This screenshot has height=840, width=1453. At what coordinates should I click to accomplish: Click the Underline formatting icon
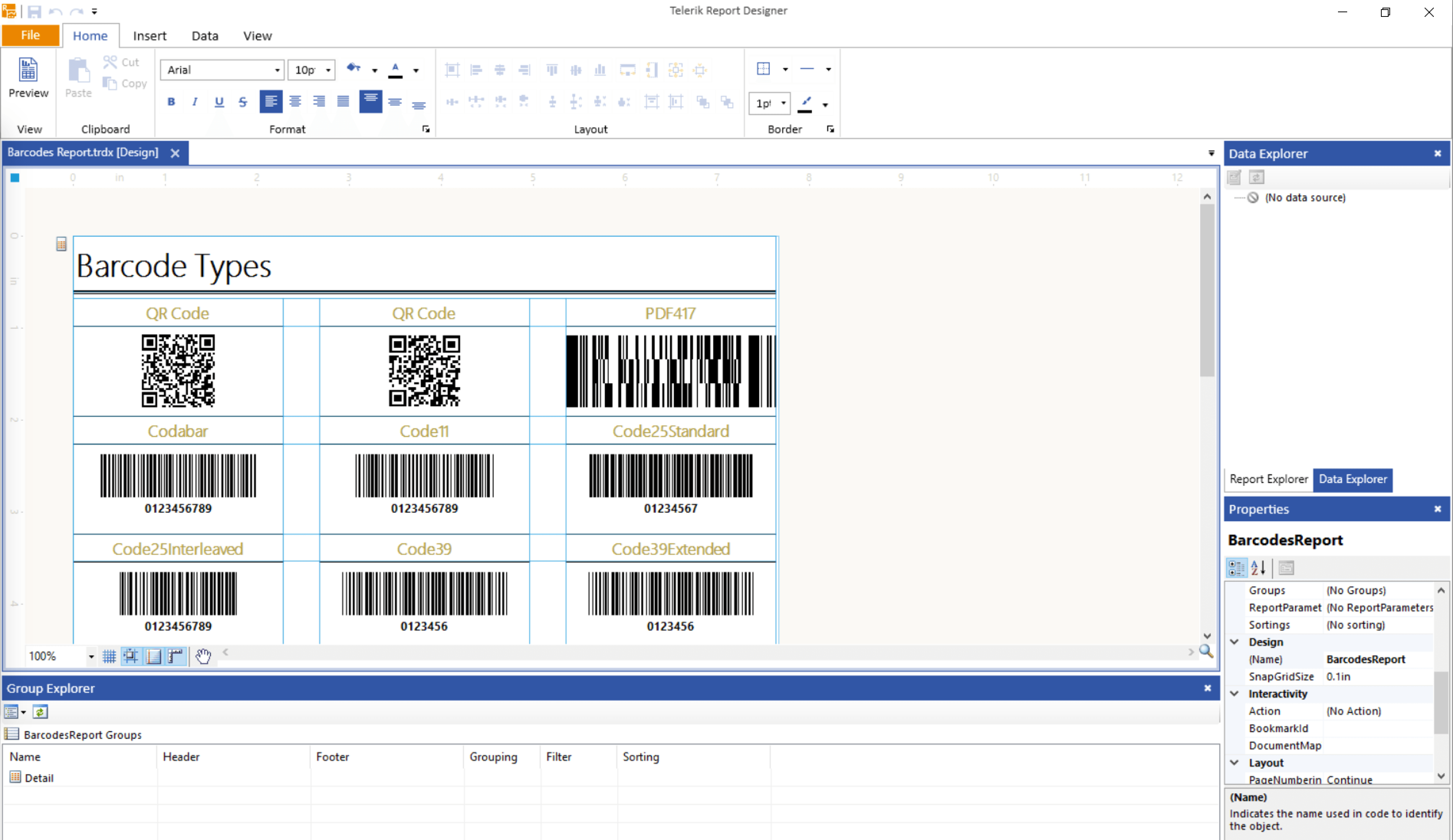click(x=218, y=103)
